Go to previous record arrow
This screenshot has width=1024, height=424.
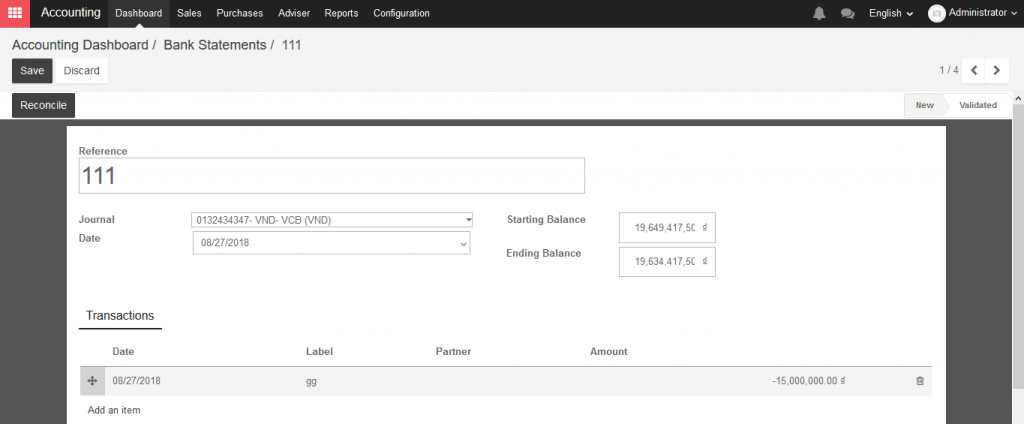point(974,71)
